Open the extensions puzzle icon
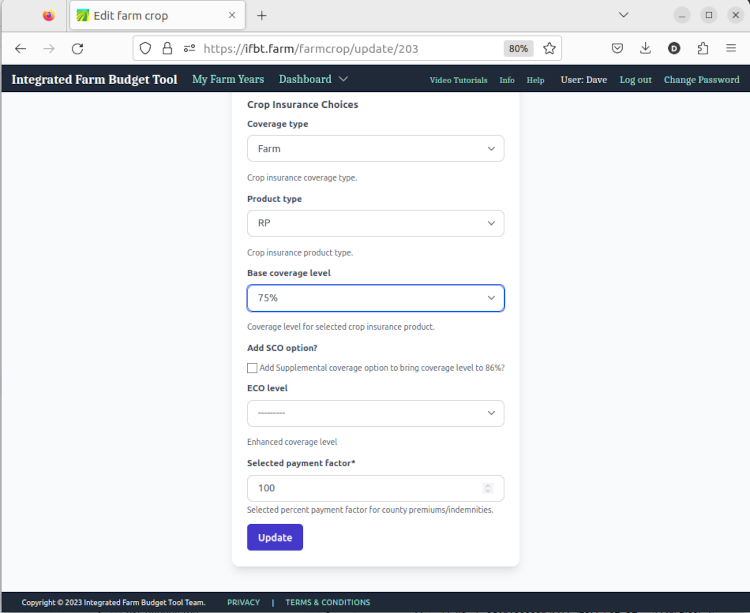 (x=703, y=48)
